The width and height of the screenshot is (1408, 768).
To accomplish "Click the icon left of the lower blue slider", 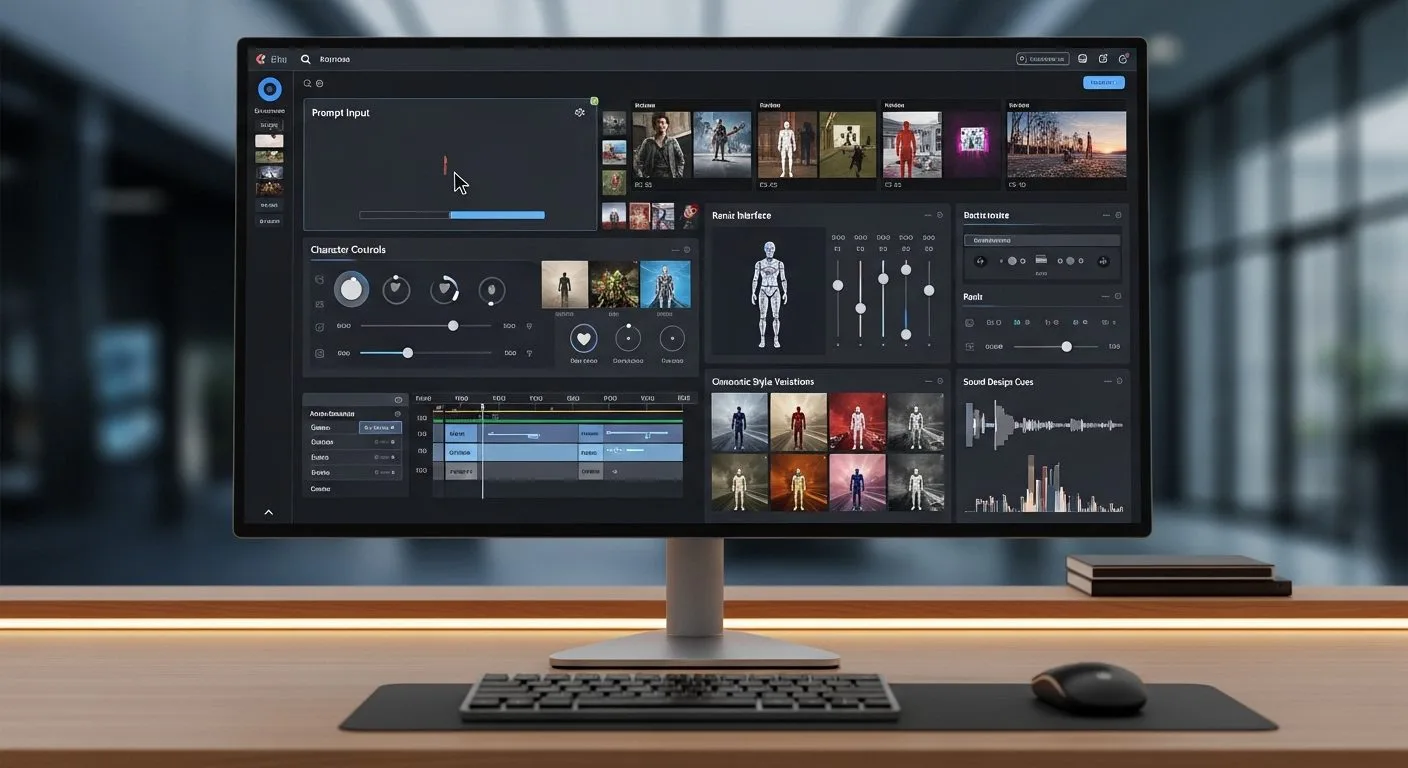I will tap(320, 353).
